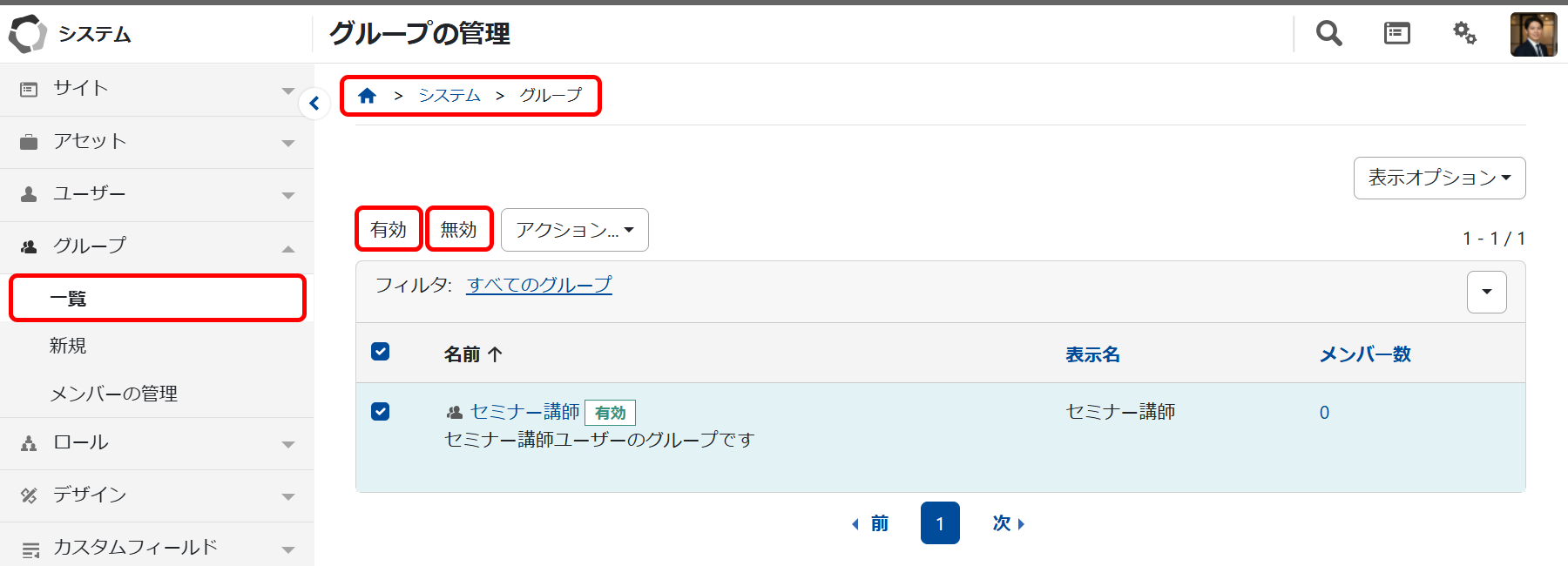Image resolution: width=1568 pixels, height=566 pixels.
Task: Open system settings gears icon
Action: pyautogui.click(x=1464, y=33)
